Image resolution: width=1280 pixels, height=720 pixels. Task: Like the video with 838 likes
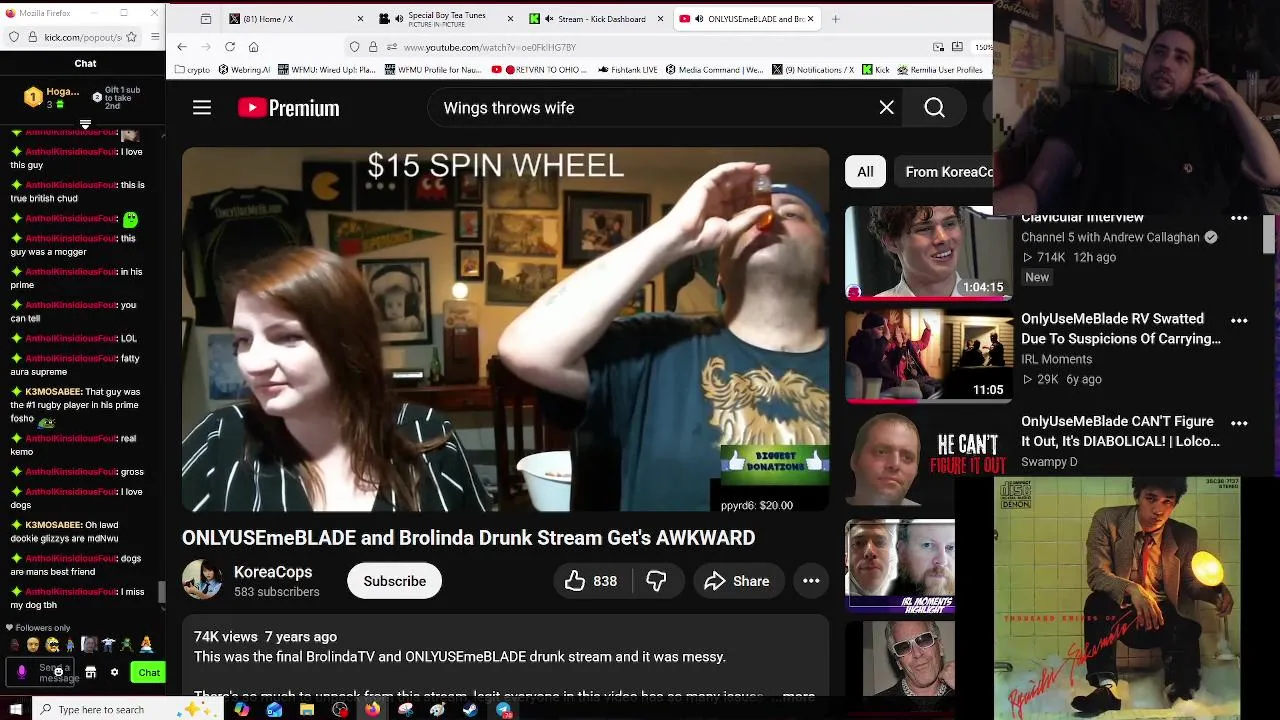click(591, 581)
